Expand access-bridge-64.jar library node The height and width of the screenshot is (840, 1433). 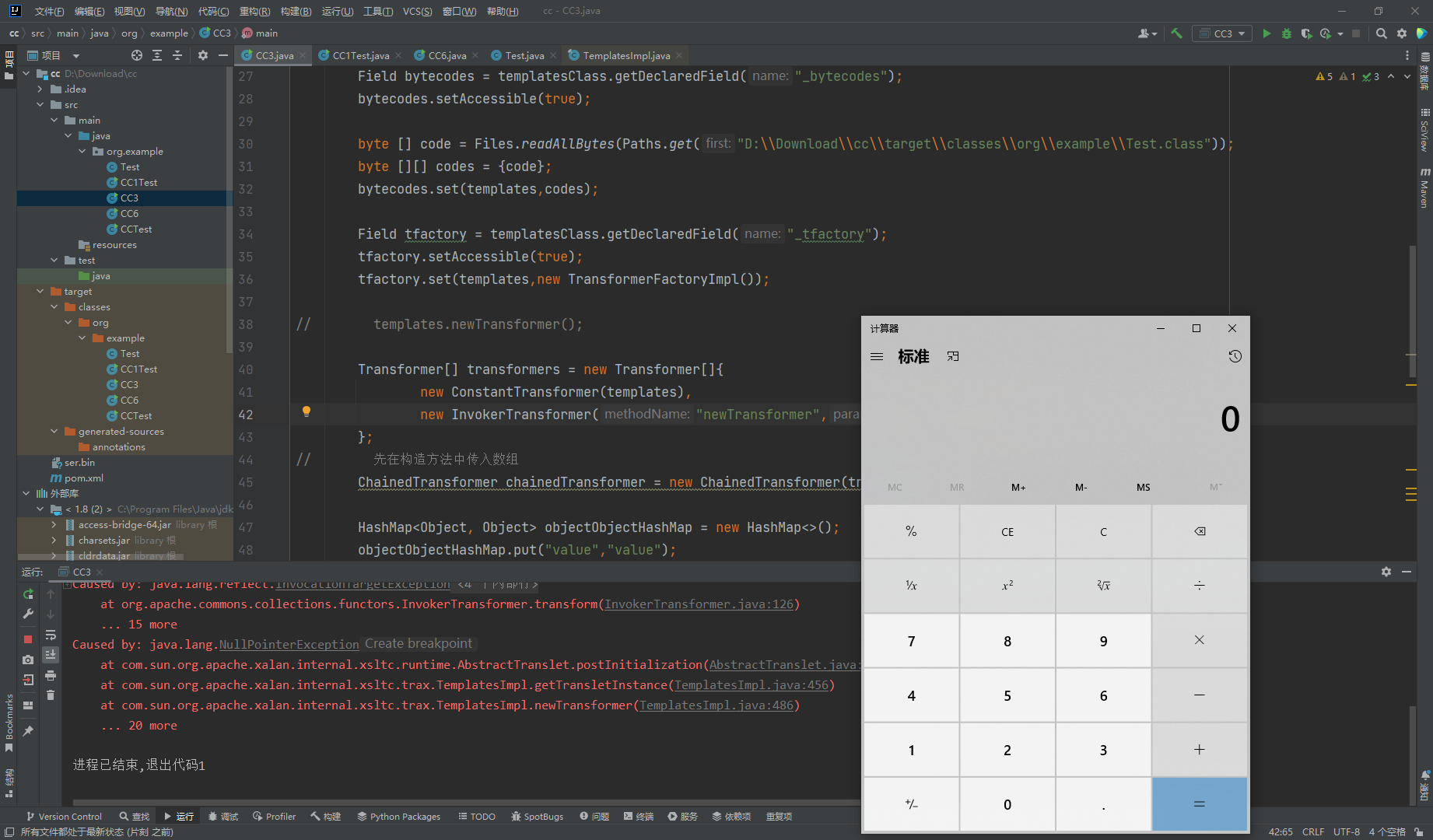[x=54, y=524]
